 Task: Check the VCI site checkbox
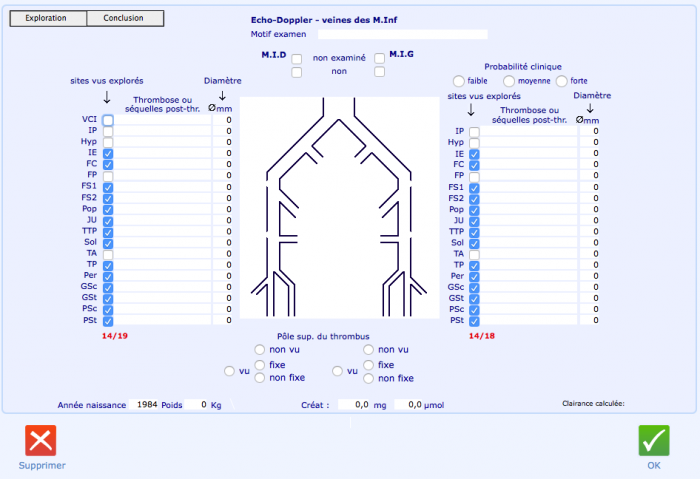coord(108,120)
